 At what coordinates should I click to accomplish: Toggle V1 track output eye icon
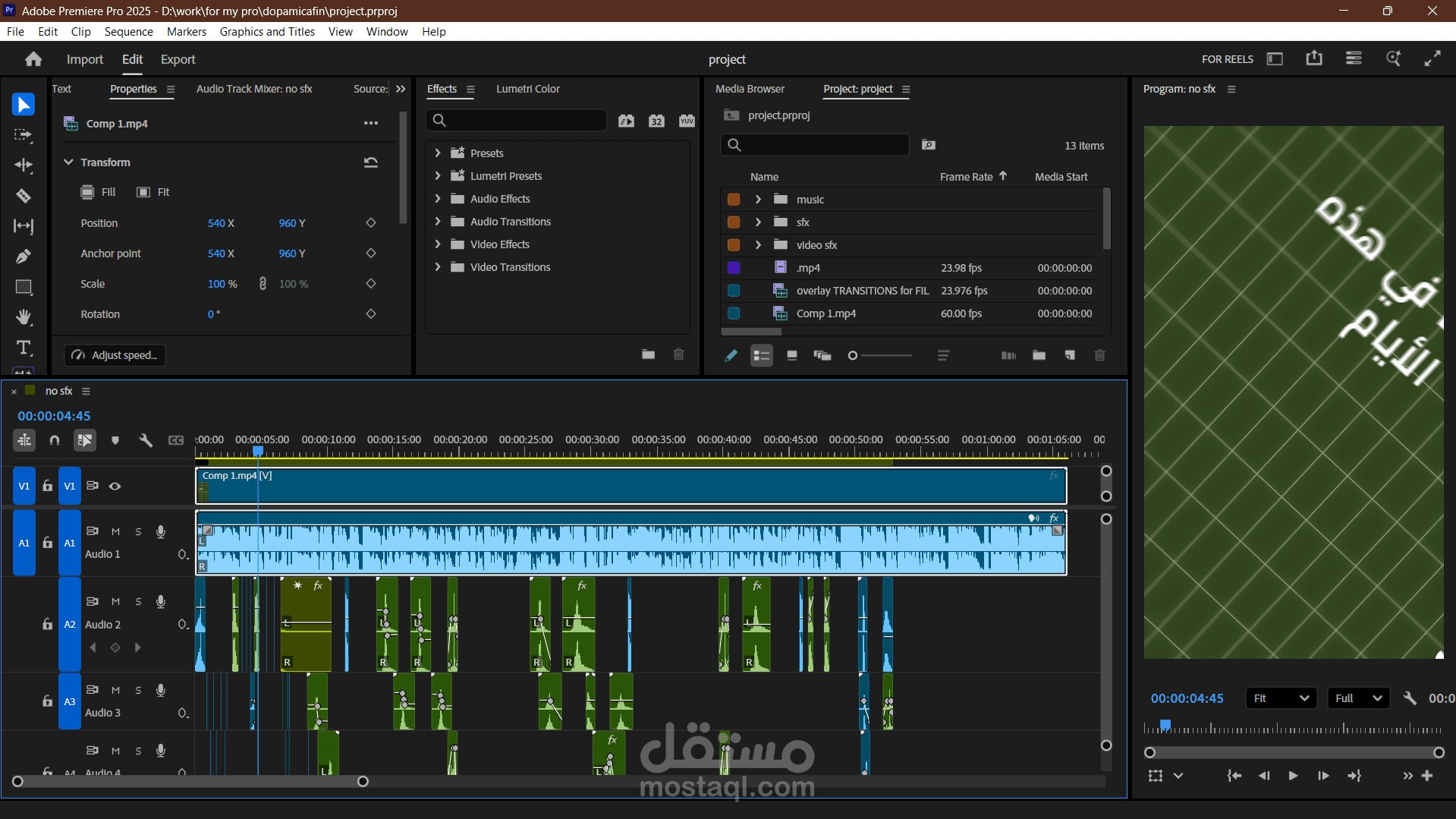[115, 487]
